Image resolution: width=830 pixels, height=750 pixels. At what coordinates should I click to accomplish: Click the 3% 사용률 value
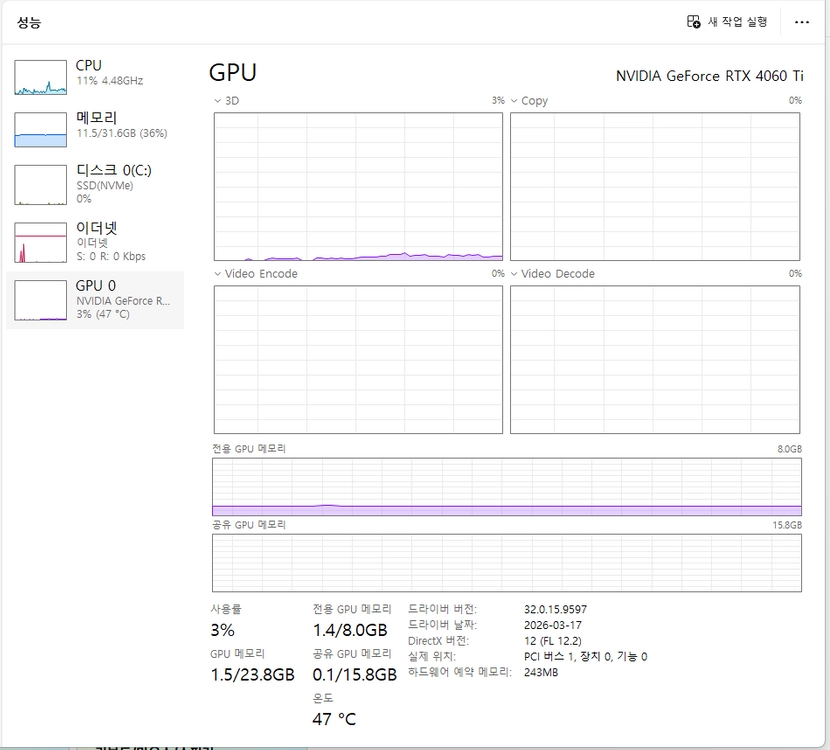(x=222, y=630)
